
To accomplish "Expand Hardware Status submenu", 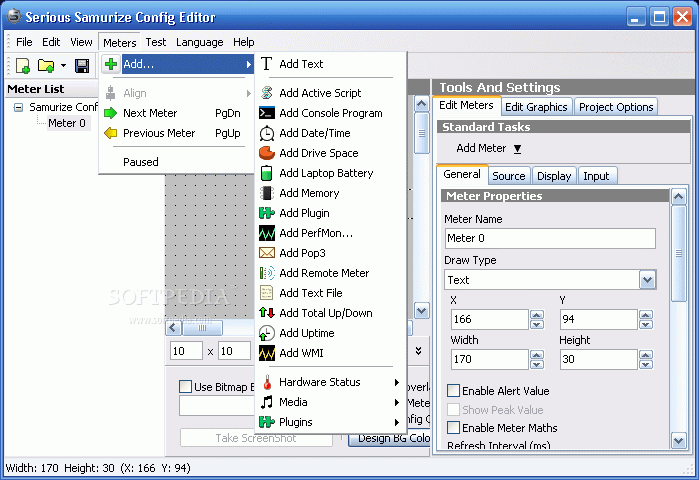I will coord(331,382).
